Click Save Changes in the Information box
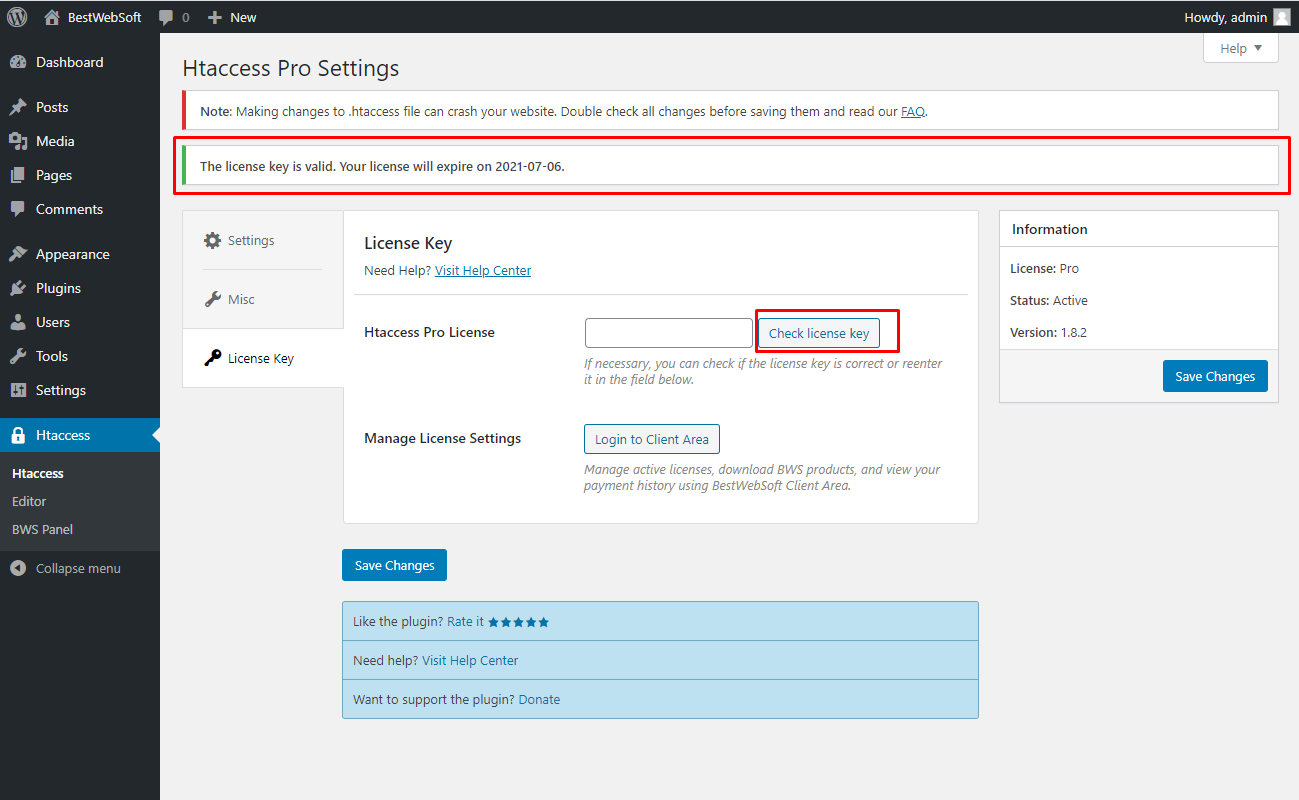The height and width of the screenshot is (800, 1299). tap(1215, 376)
